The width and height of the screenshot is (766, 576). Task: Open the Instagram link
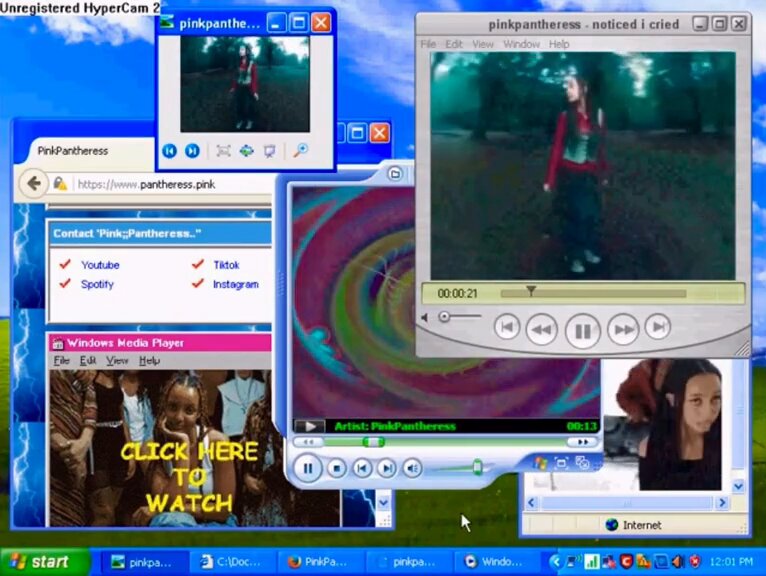(x=236, y=284)
